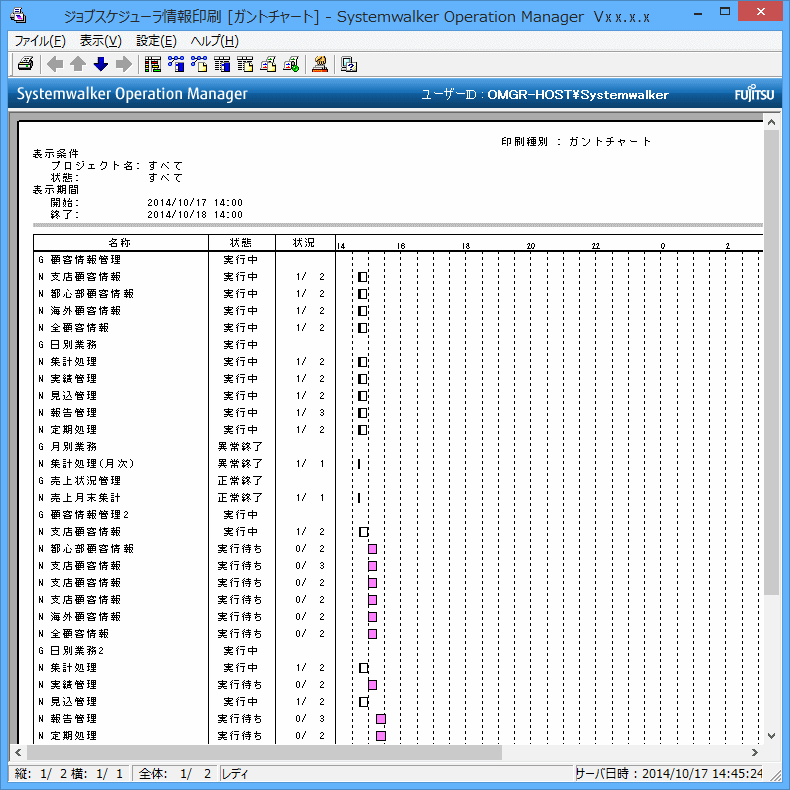Click the blue down arrow page button
This screenshot has height=790, width=790.
coord(101,64)
